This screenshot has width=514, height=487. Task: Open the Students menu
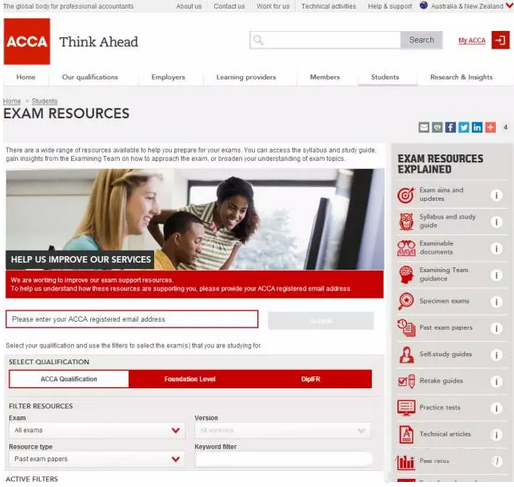pyautogui.click(x=385, y=77)
